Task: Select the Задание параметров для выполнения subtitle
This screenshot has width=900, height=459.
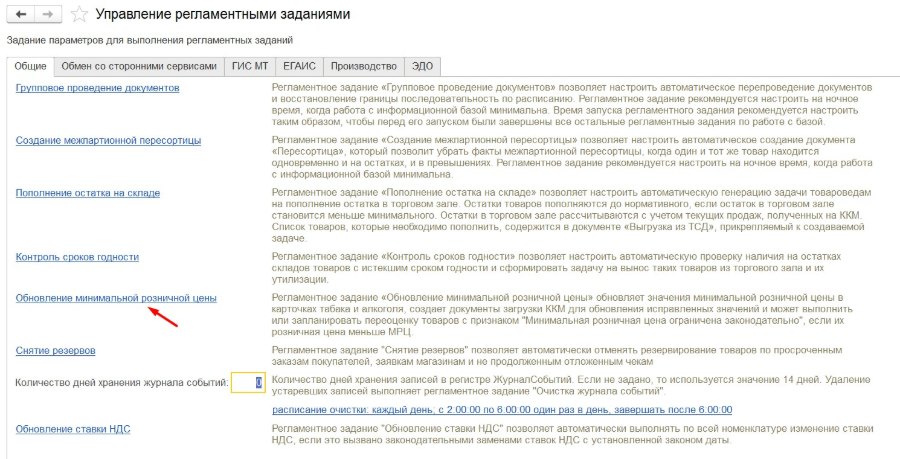Action: [x=150, y=40]
